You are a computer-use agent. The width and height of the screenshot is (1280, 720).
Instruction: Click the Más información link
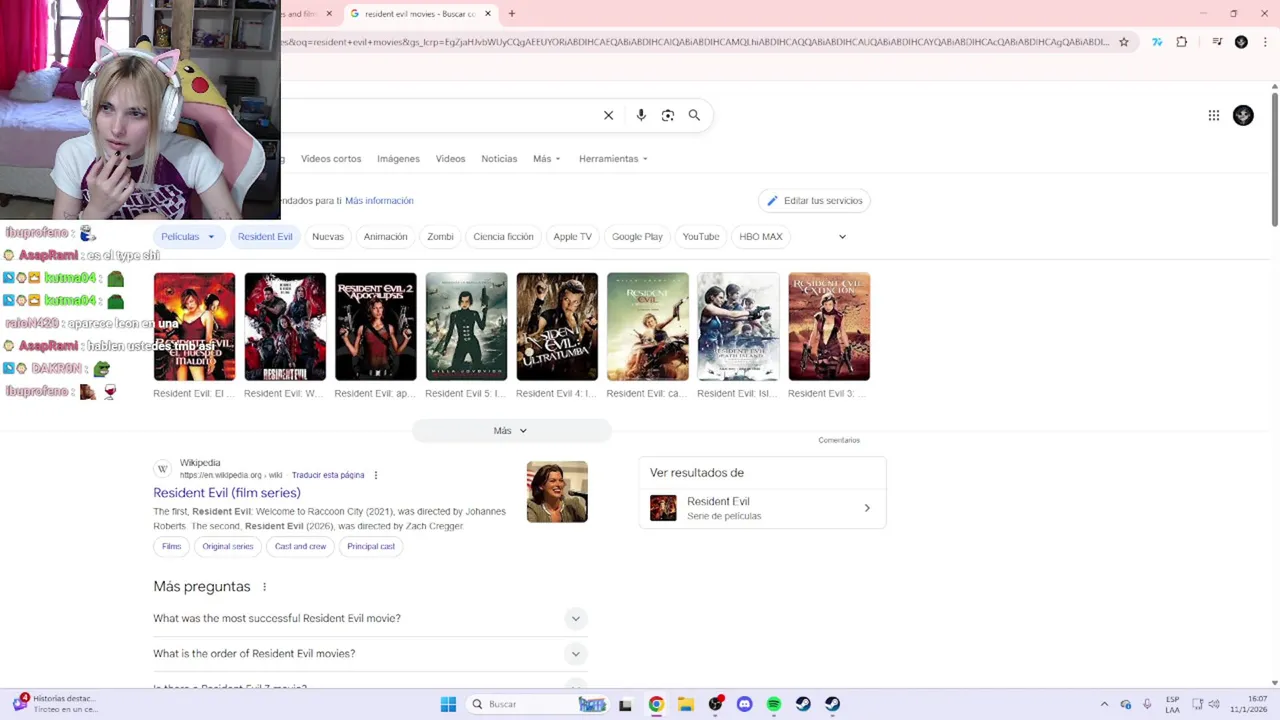(379, 201)
